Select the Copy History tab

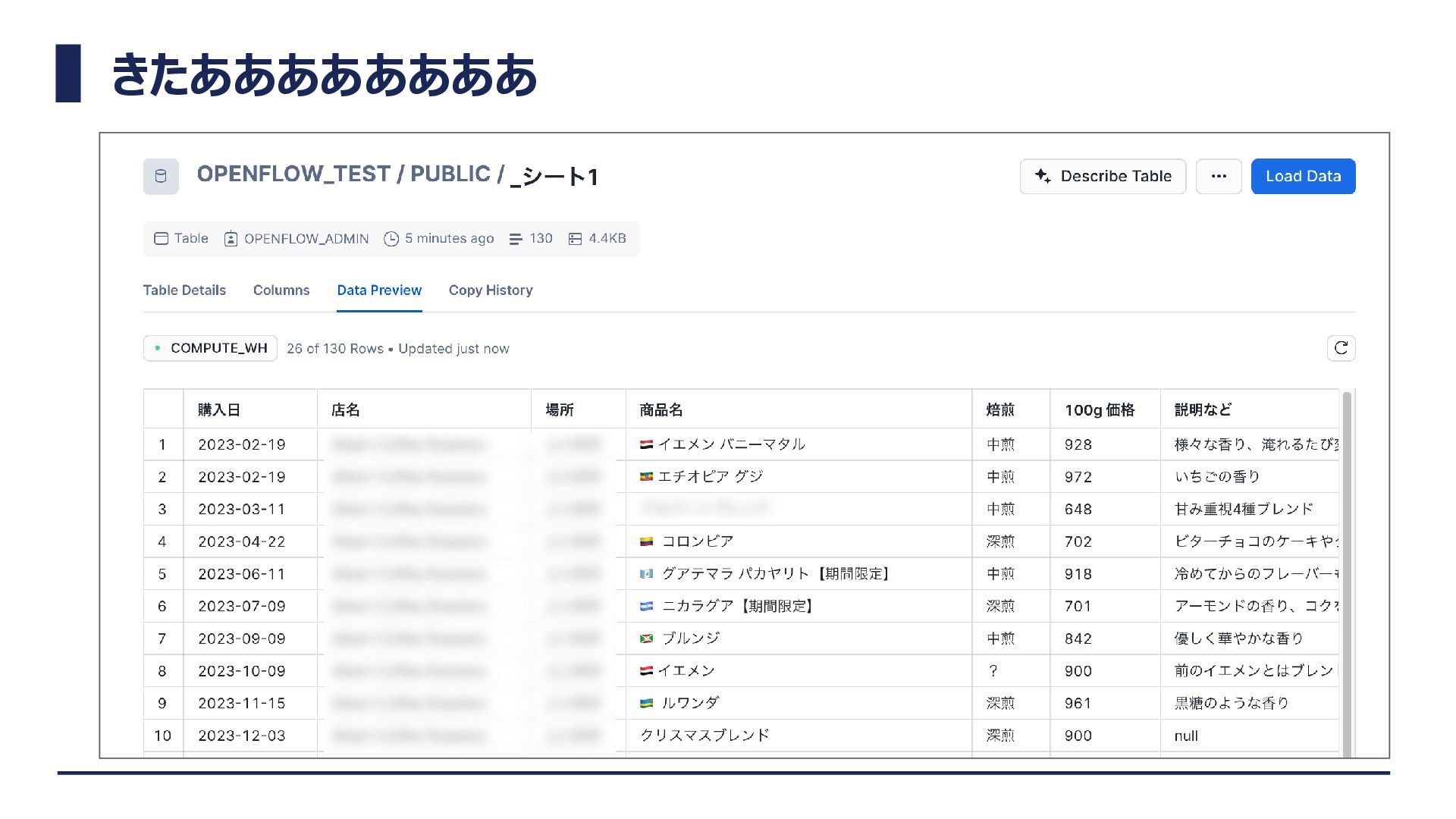[x=491, y=290]
